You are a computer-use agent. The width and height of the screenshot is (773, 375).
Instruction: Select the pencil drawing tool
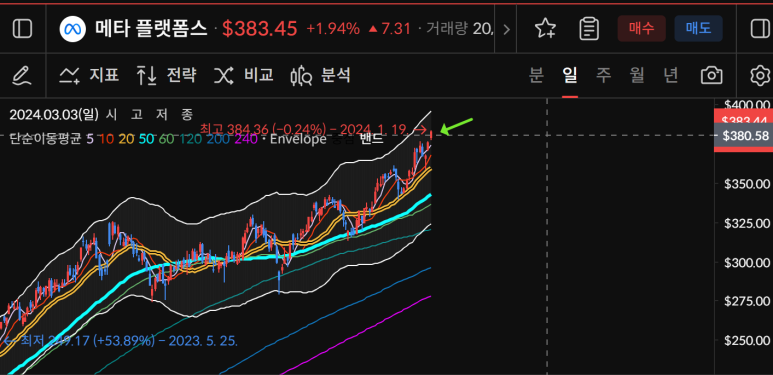(22, 76)
